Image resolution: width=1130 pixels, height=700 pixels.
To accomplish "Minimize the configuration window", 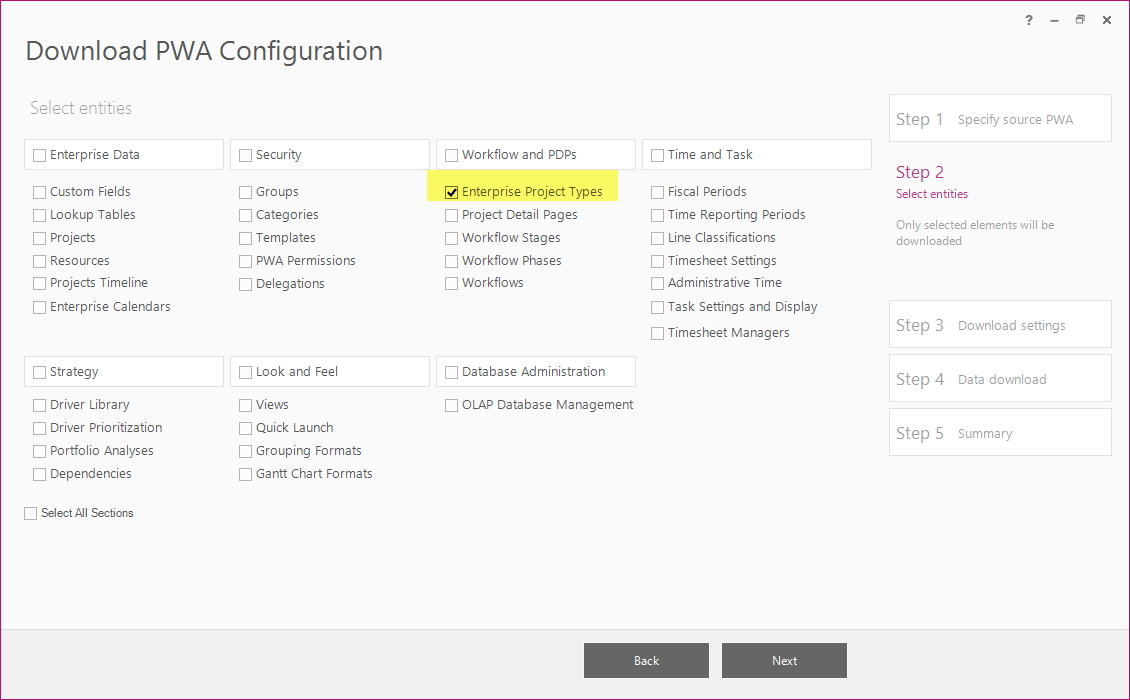I will (1054, 20).
